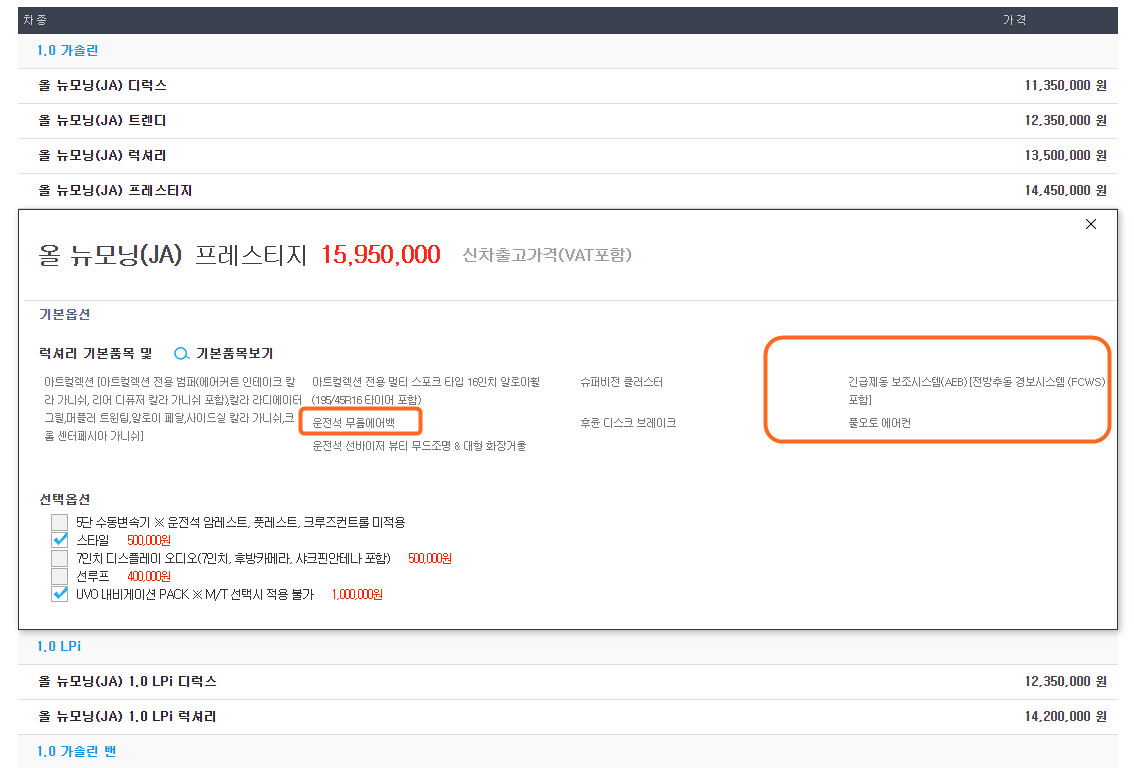Click the 11,350,000 원 price
Image resolution: width=1134 pixels, height=768 pixels.
click(1065, 85)
